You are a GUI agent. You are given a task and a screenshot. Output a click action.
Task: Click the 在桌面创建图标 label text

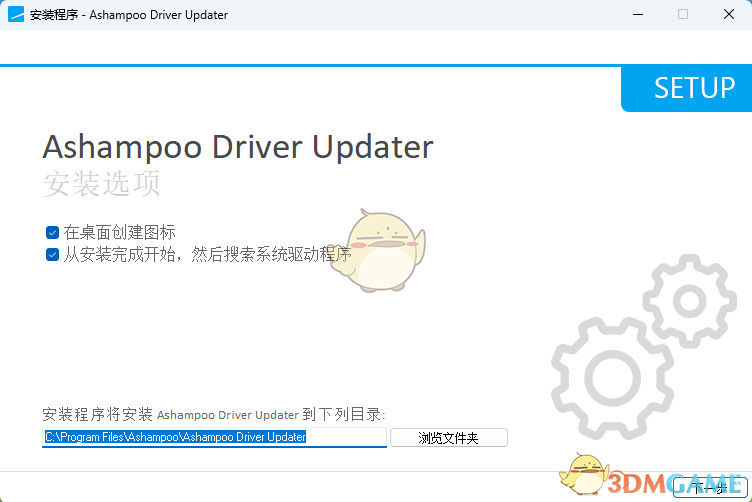(119, 233)
